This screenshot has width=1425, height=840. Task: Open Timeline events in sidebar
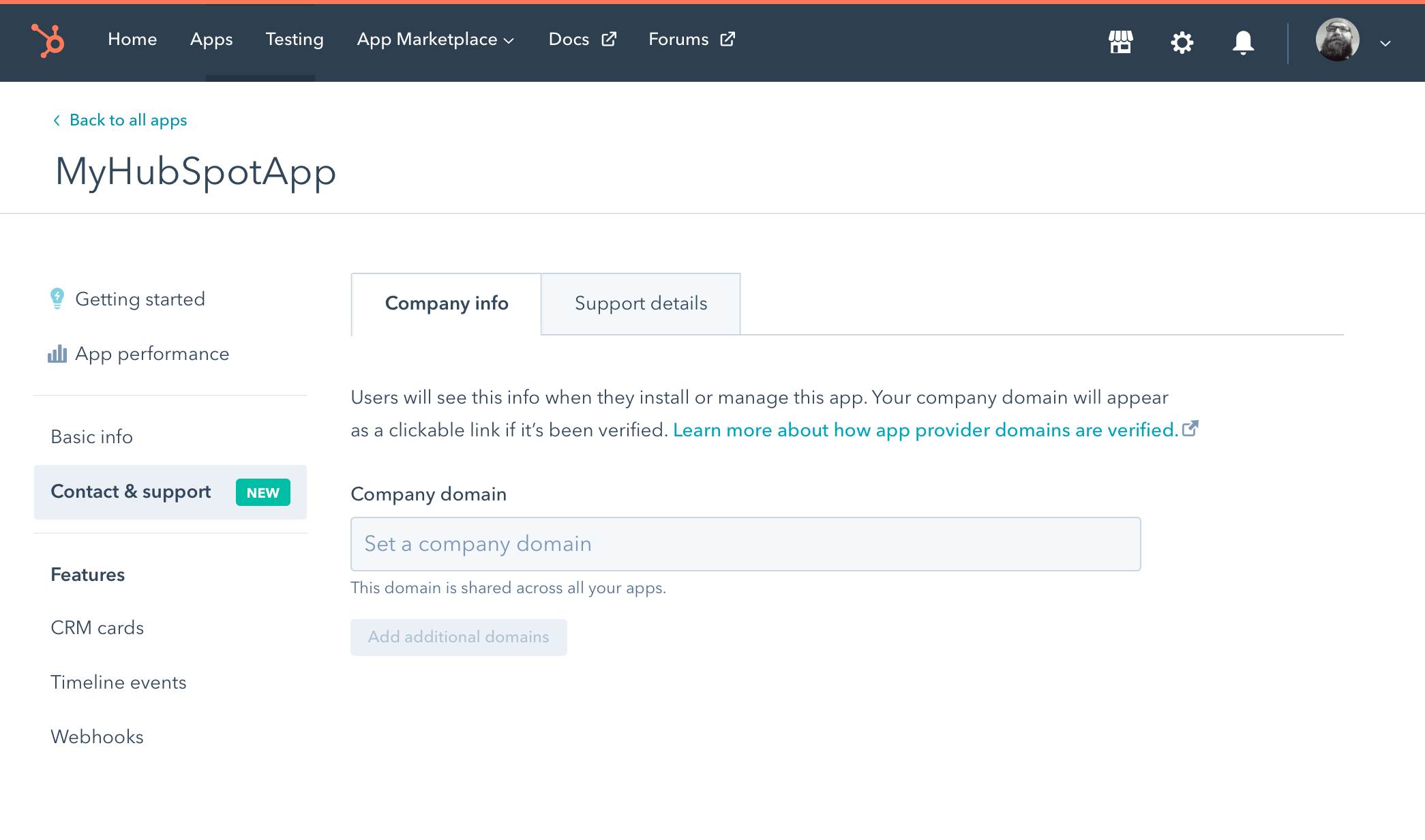(118, 682)
